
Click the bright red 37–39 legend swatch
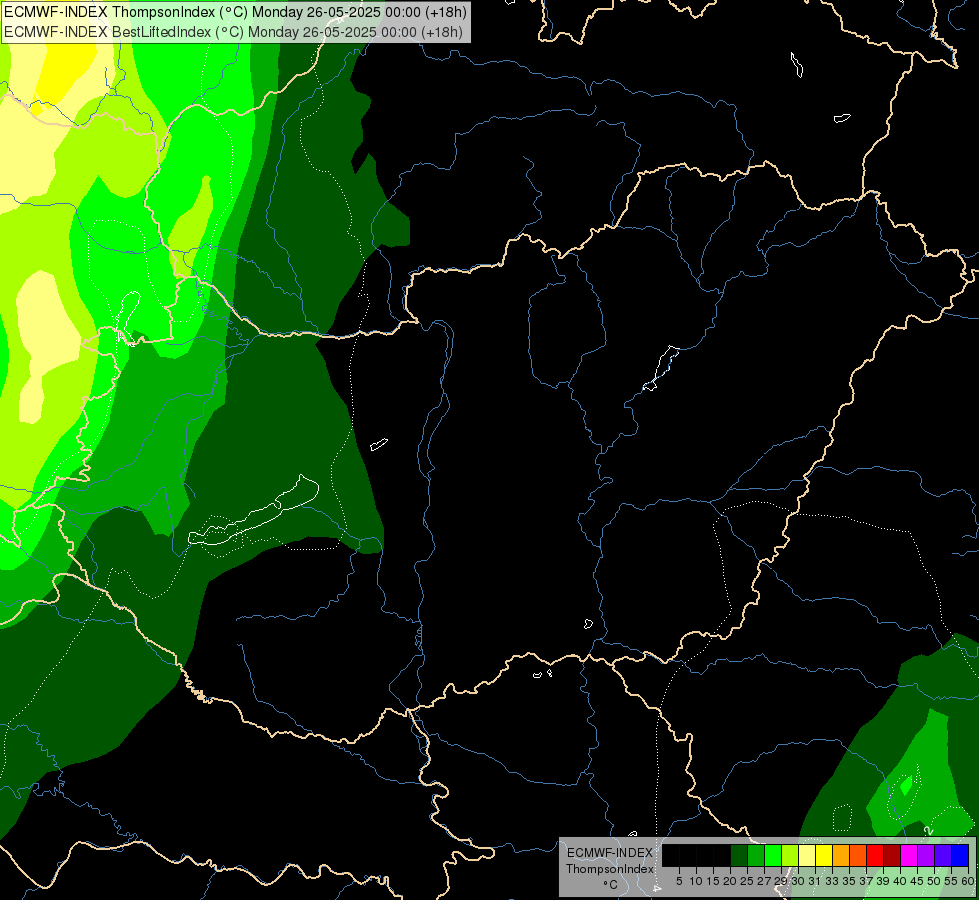point(875,855)
